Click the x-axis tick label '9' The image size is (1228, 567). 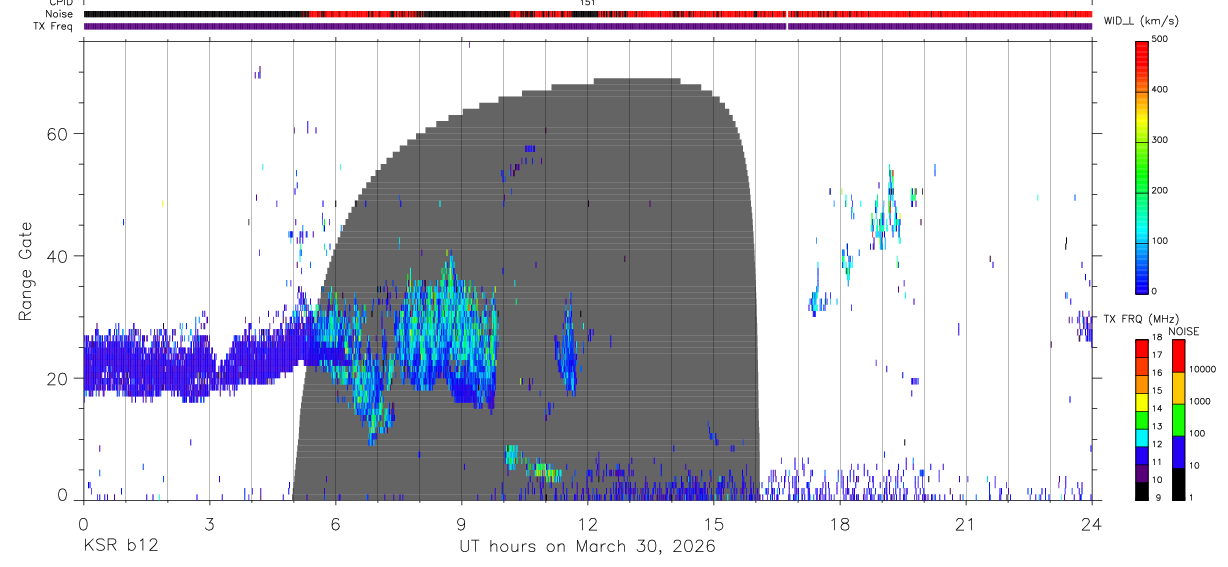point(462,523)
